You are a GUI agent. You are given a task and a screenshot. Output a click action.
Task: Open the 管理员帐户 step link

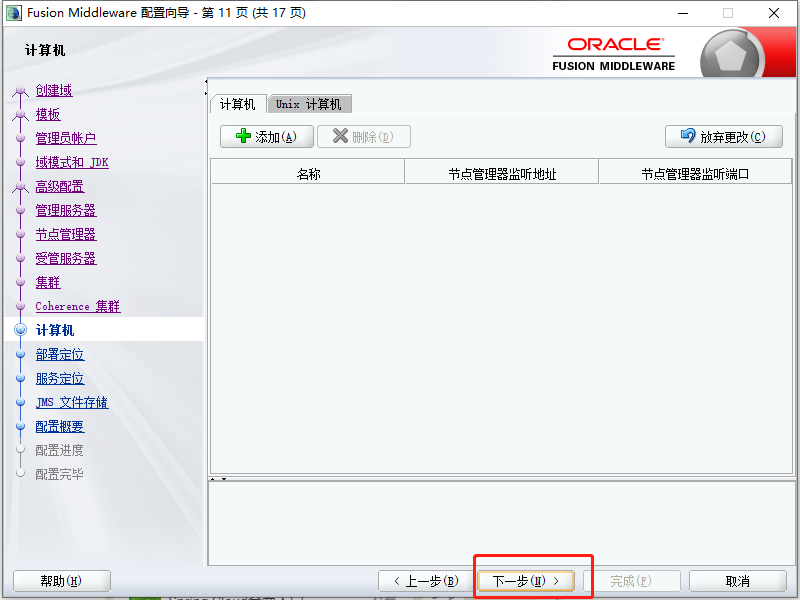(66, 139)
